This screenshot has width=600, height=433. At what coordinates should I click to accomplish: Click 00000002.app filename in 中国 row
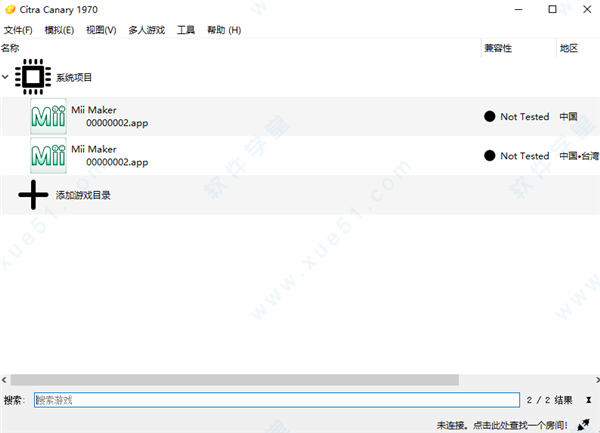[117, 123]
